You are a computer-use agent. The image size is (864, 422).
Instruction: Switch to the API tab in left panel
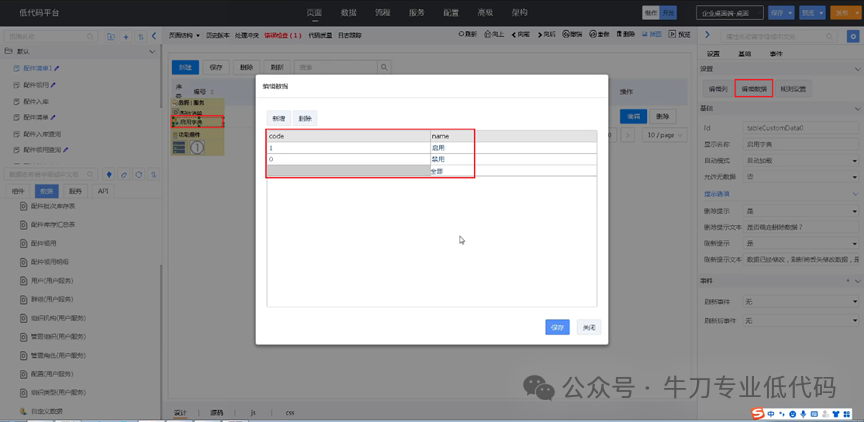point(102,191)
